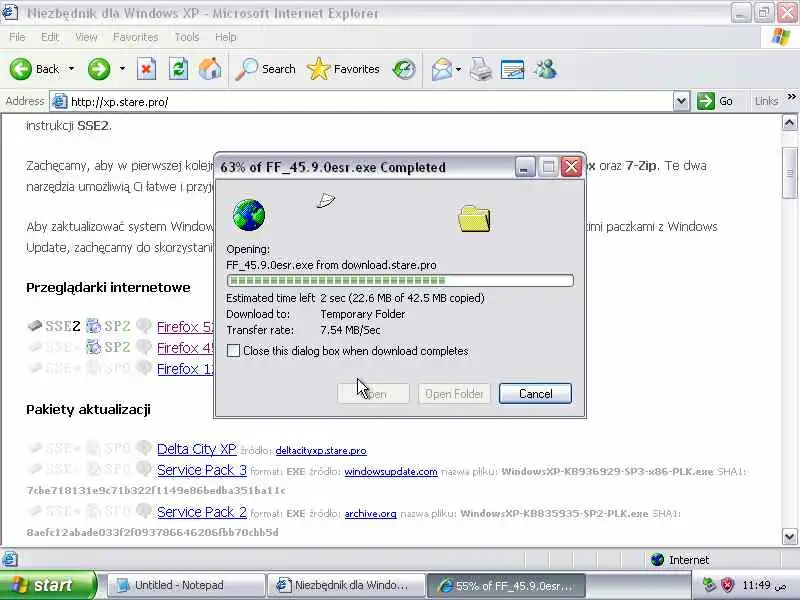
Task: Open the Back button history dropdown arrow
Action: pos(71,69)
